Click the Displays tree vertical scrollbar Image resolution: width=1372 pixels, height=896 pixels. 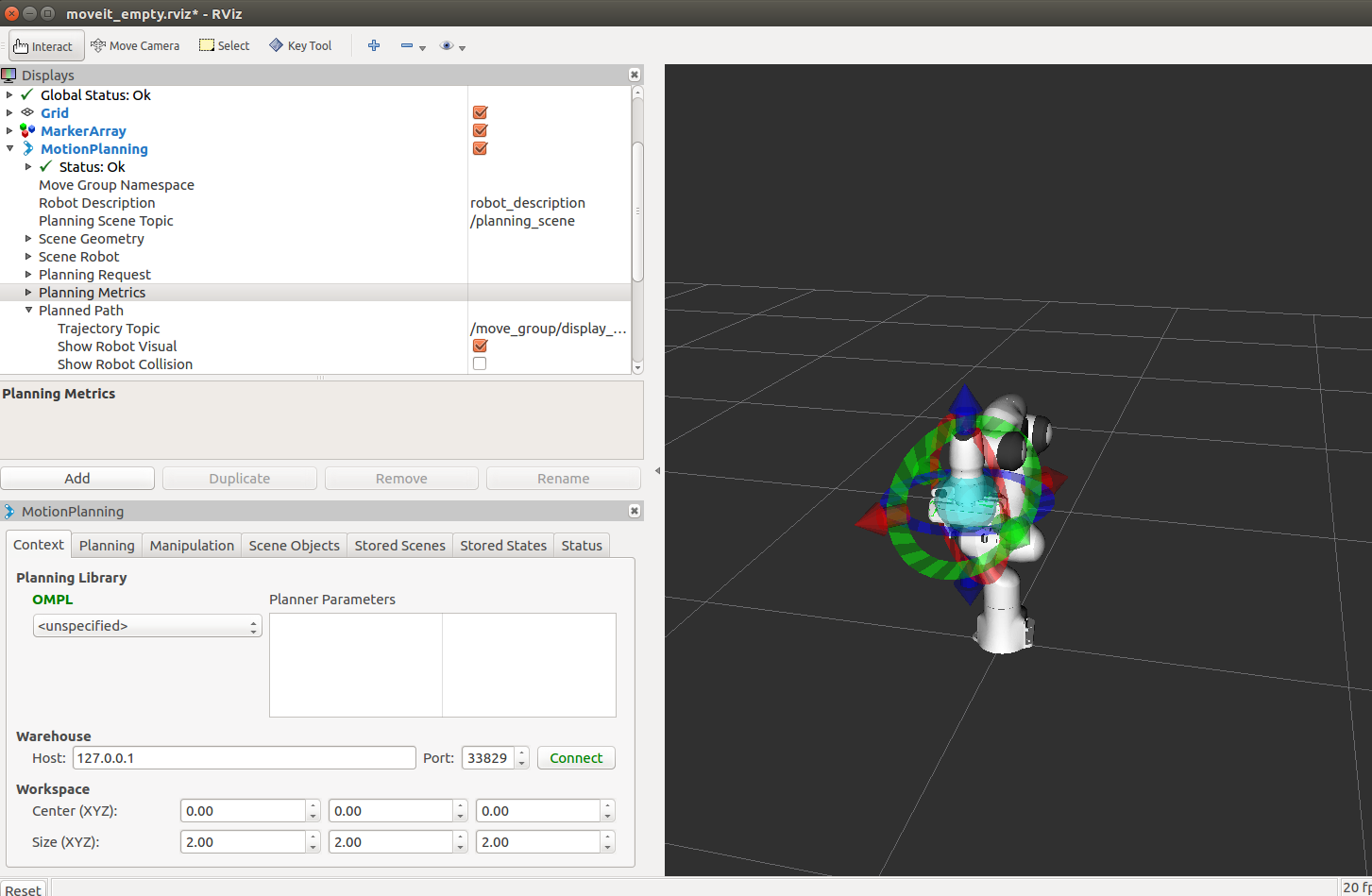point(637,211)
